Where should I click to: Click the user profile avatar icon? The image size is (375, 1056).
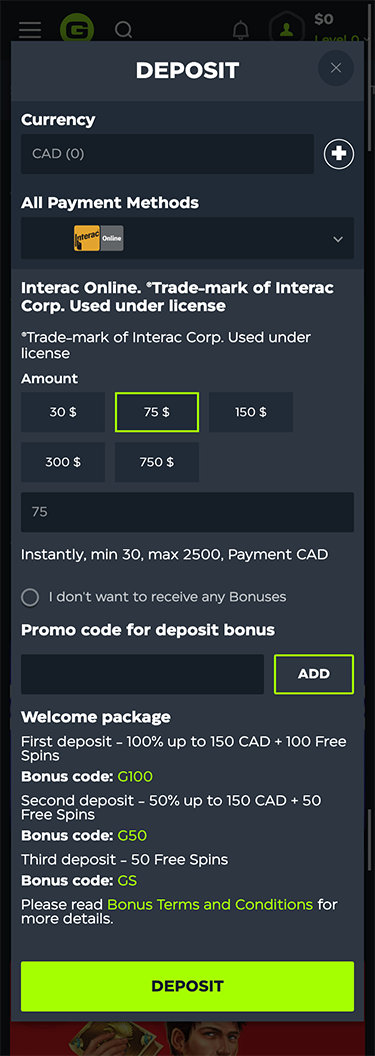pyautogui.click(x=287, y=29)
